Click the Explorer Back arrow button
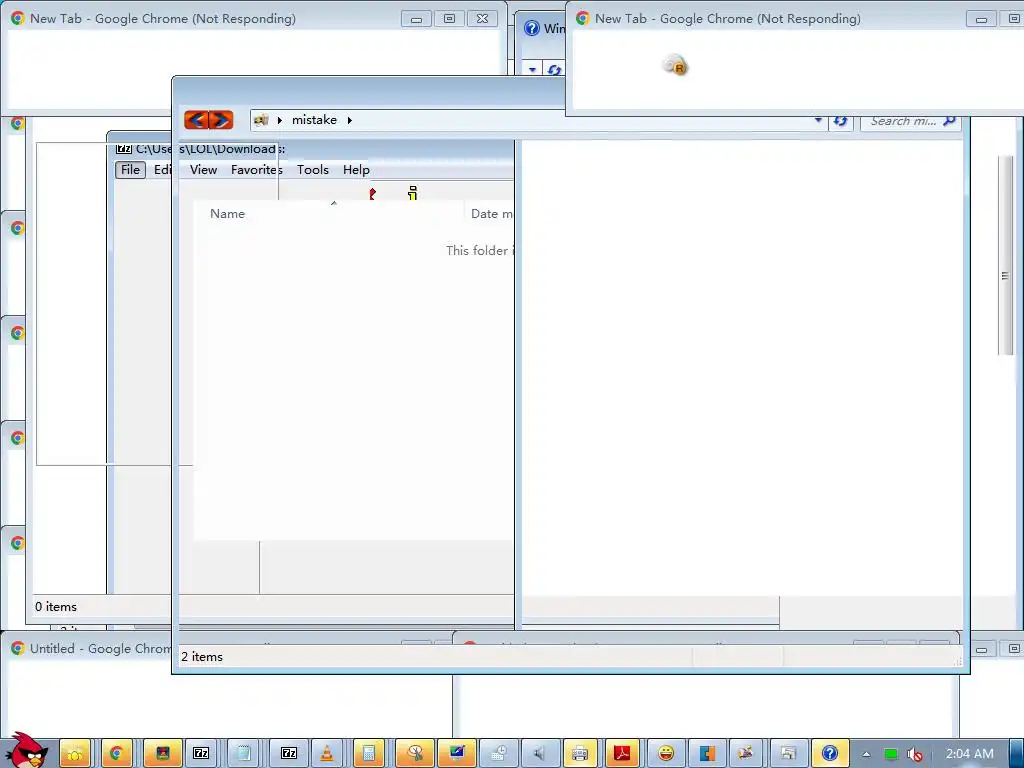 [x=197, y=120]
